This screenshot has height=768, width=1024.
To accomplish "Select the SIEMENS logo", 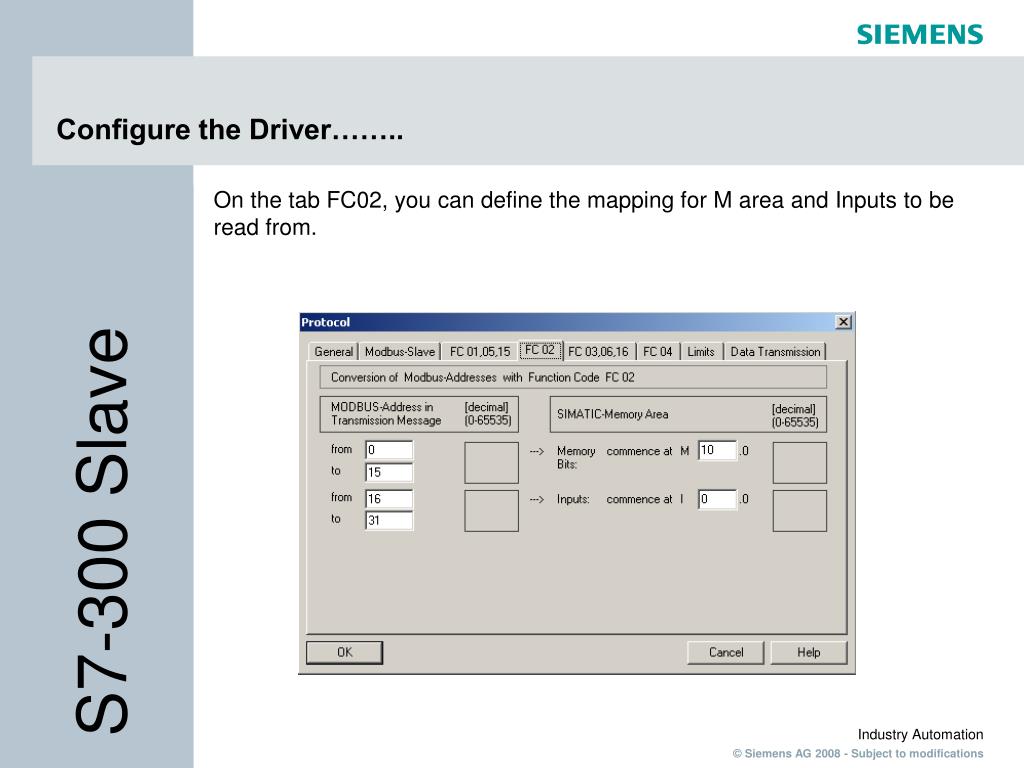I will (x=920, y=35).
